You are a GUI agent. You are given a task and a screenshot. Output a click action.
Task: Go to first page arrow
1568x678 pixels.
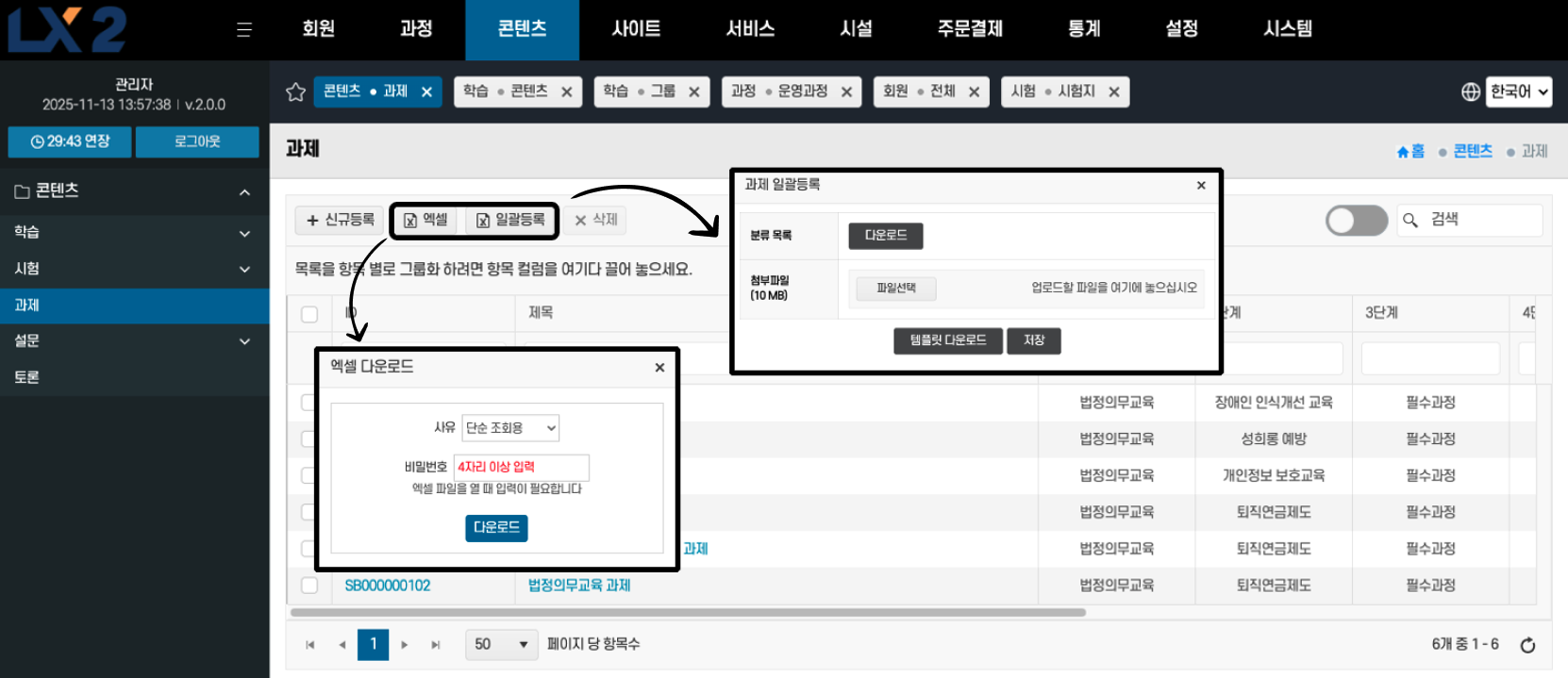point(310,645)
